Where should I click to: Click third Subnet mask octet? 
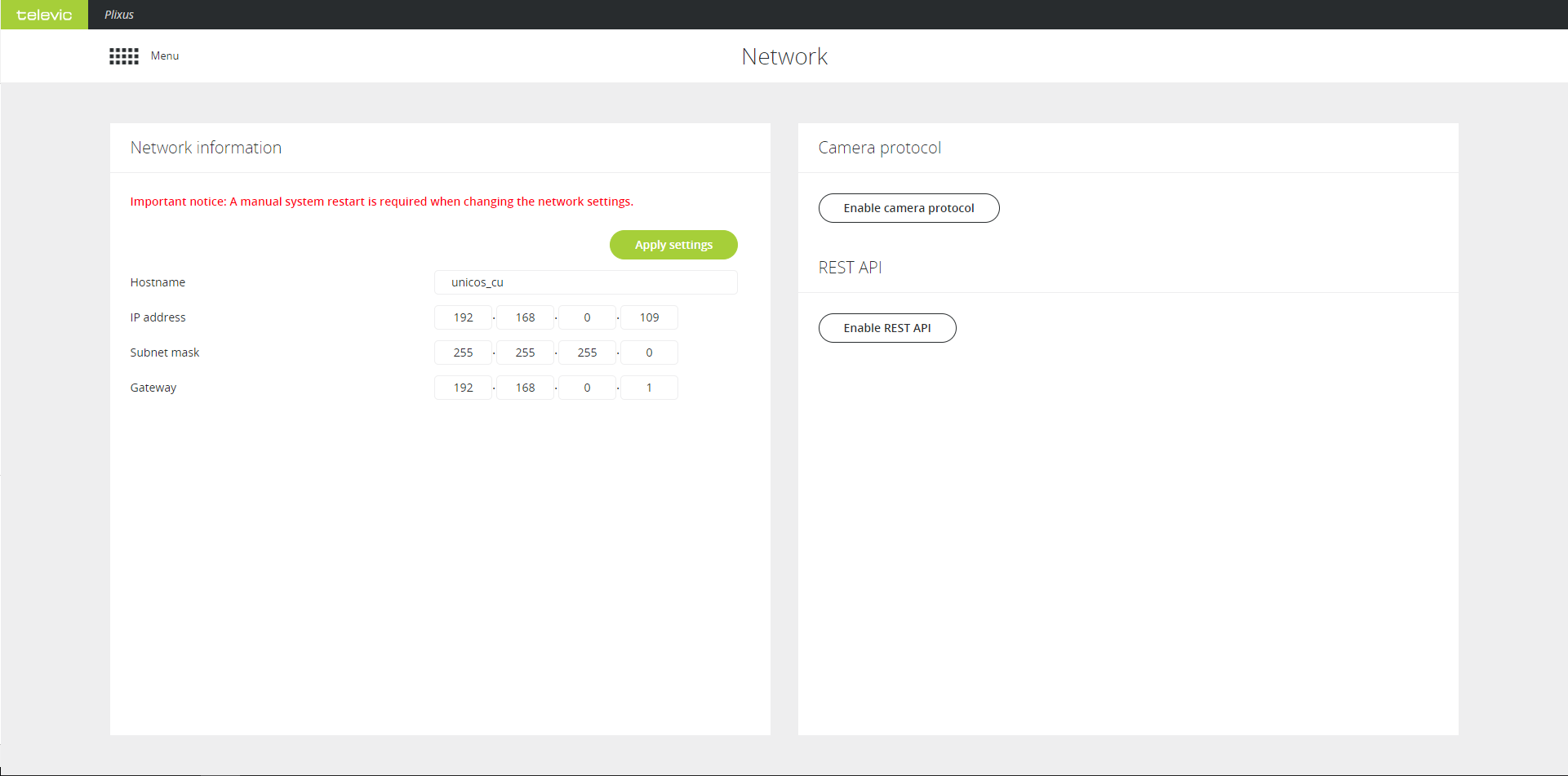[x=587, y=353]
